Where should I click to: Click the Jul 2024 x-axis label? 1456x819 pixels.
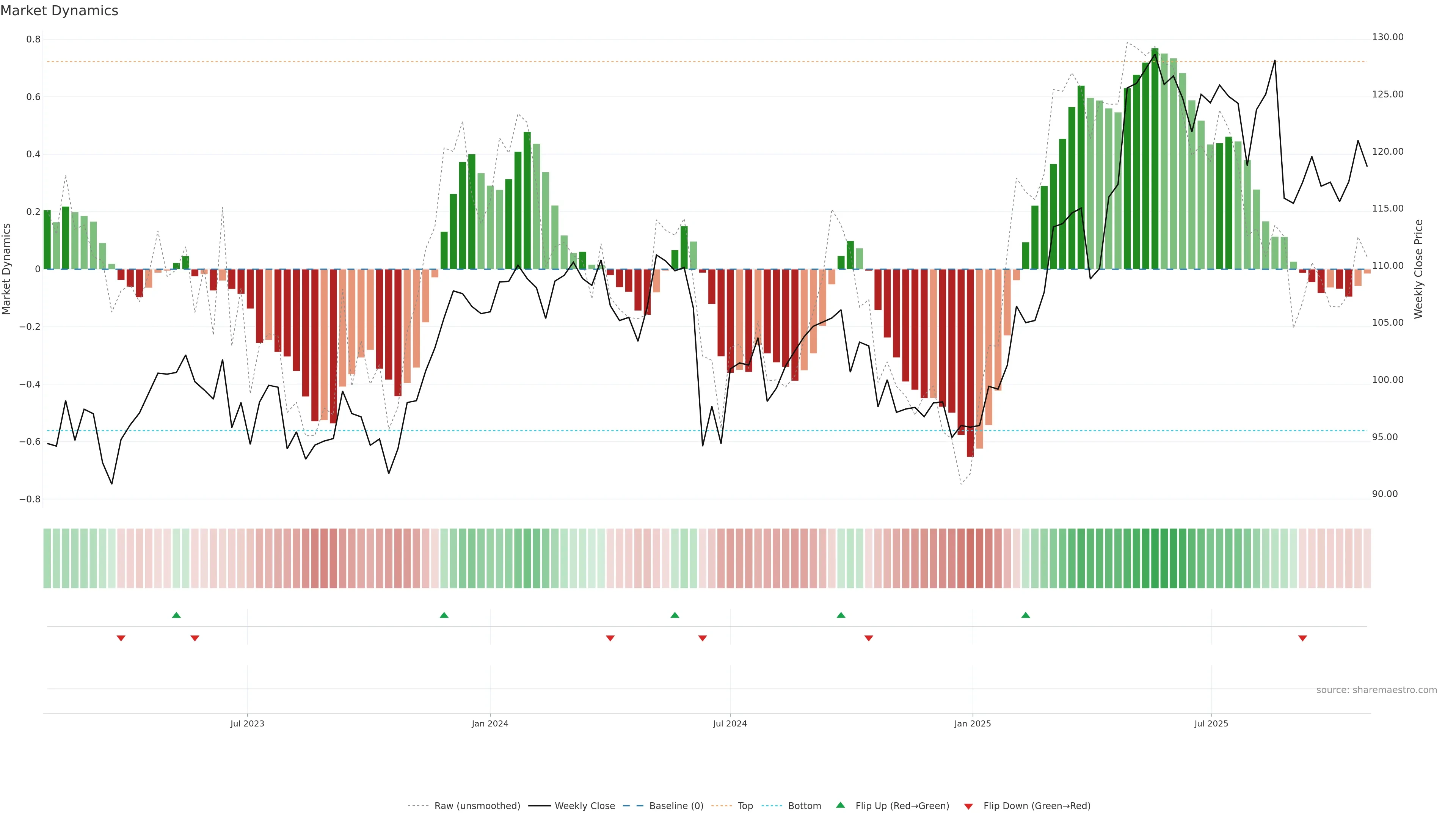(730, 723)
